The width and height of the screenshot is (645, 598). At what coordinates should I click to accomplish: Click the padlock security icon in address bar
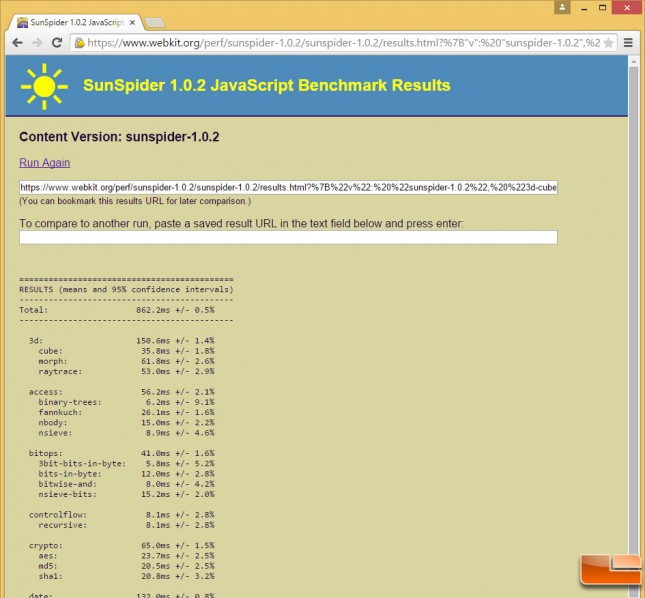[x=79, y=43]
